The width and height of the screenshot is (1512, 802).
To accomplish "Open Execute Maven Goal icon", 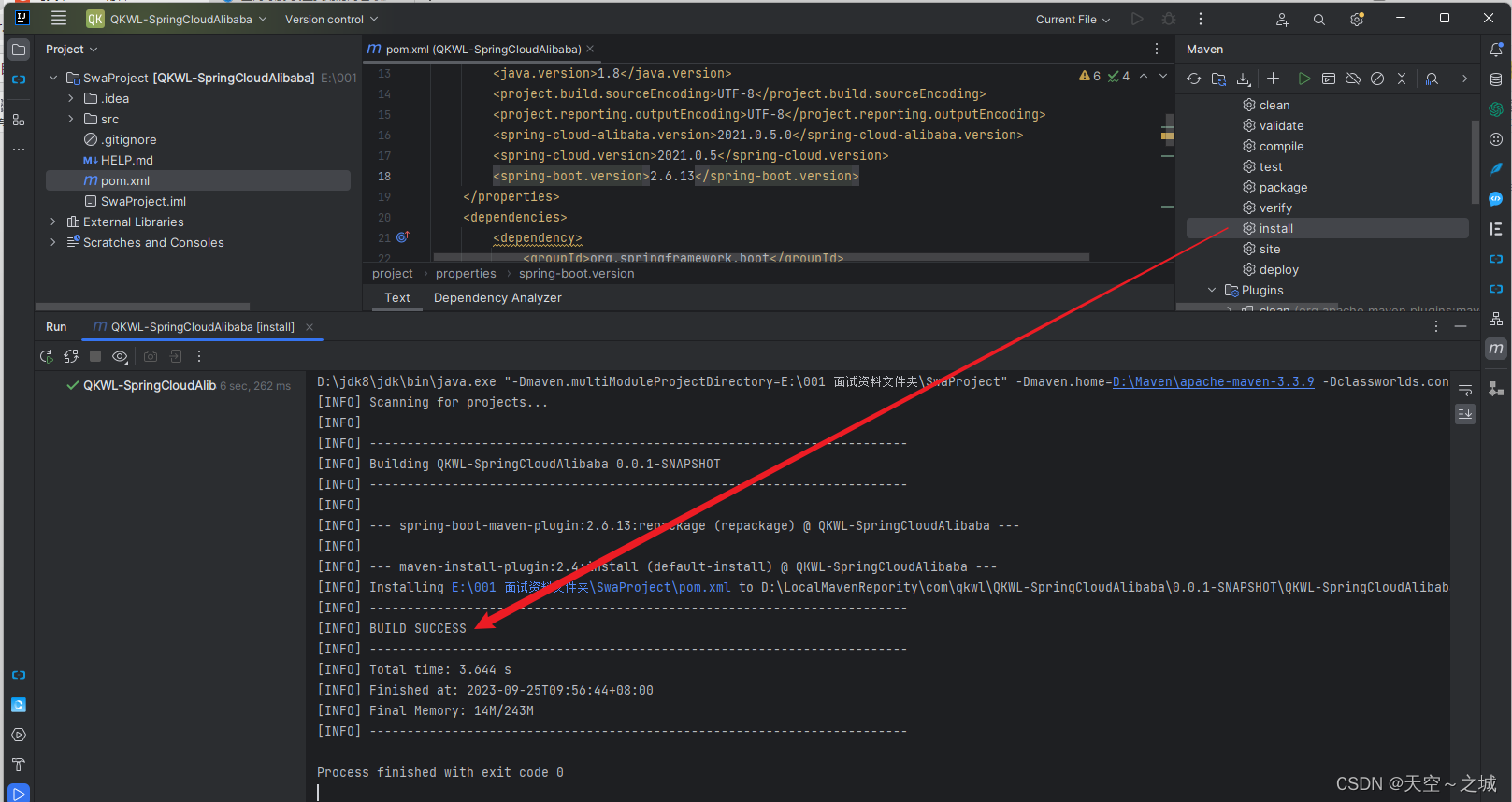I will (1329, 79).
